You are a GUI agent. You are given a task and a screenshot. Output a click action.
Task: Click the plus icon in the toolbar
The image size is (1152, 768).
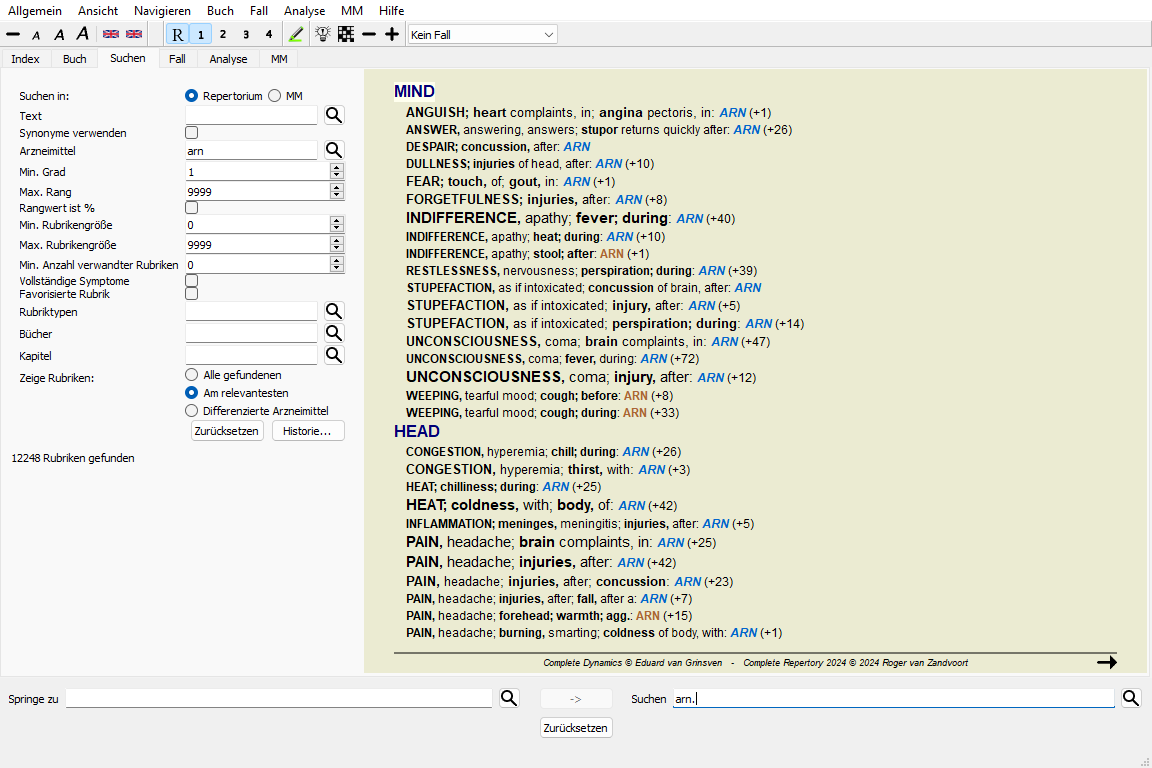[x=392, y=34]
